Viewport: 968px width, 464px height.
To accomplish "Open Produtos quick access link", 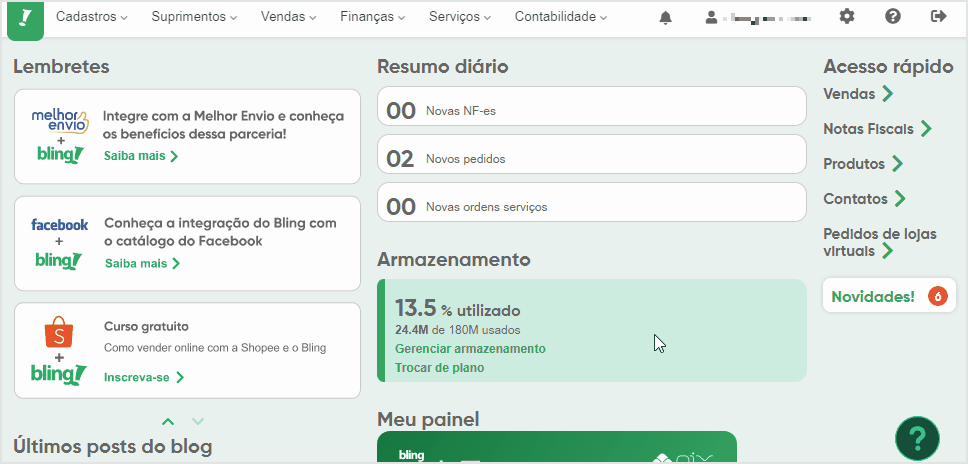I will click(863, 164).
